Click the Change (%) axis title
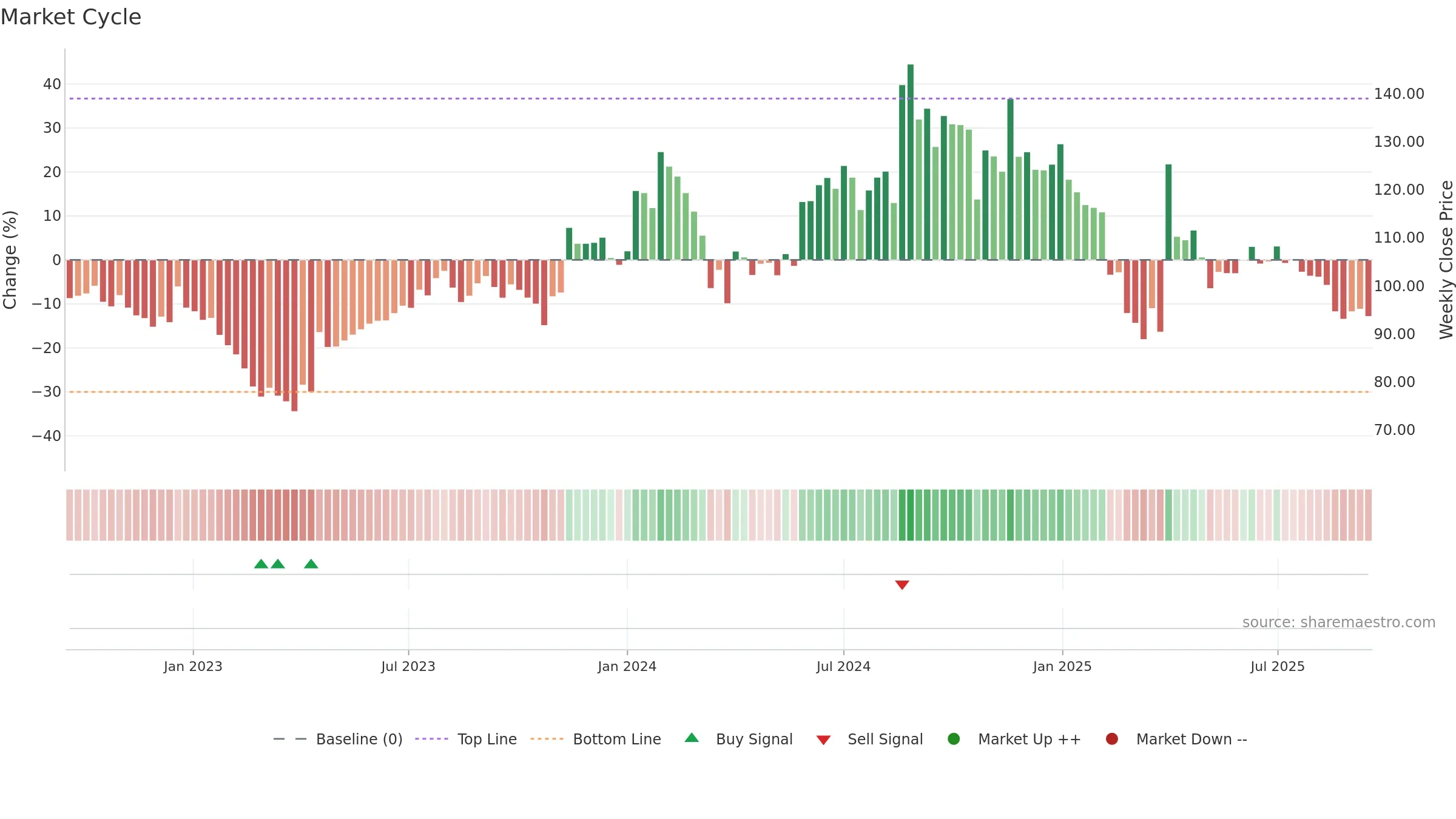The height and width of the screenshot is (819, 1456). coord(10,260)
